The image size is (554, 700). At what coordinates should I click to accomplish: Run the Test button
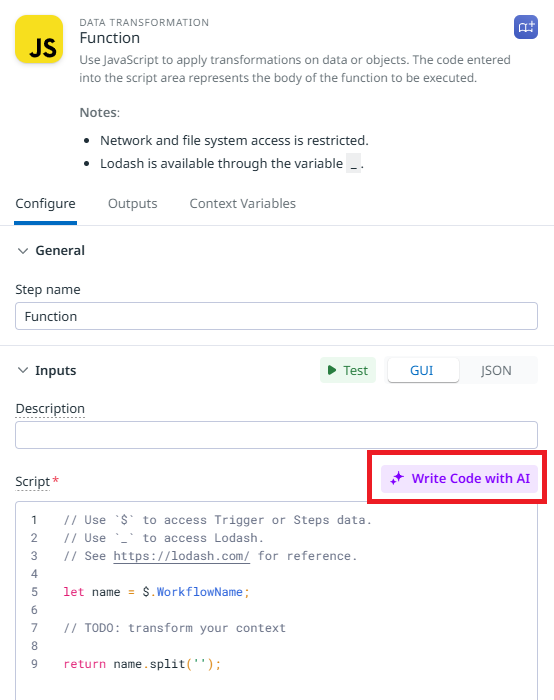pyautogui.click(x=348, y=370)
